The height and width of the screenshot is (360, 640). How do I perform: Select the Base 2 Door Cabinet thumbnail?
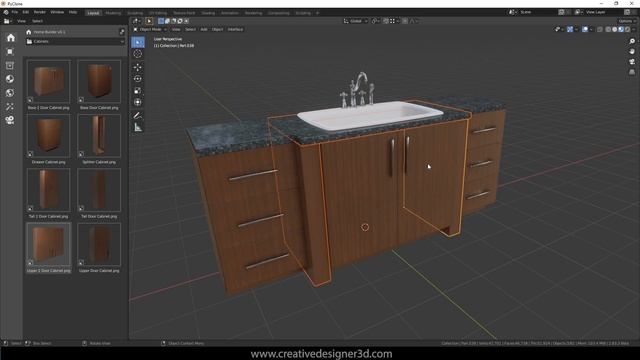[49, 82]
